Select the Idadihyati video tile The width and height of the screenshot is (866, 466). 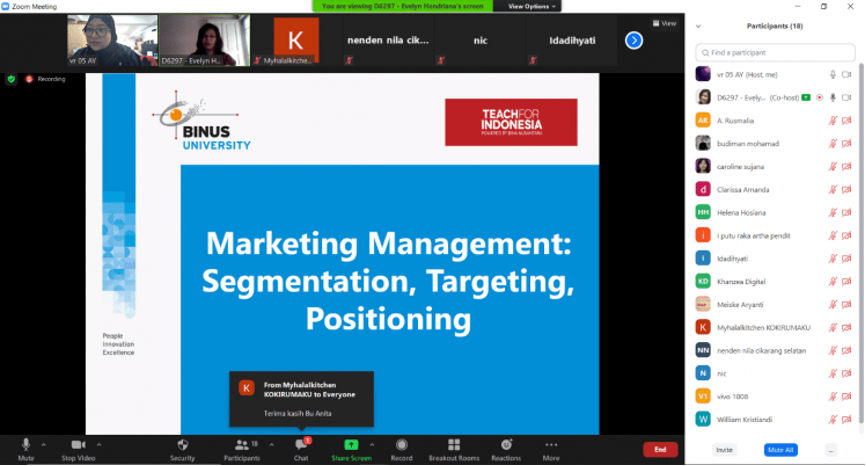click(x=572, y=40)
